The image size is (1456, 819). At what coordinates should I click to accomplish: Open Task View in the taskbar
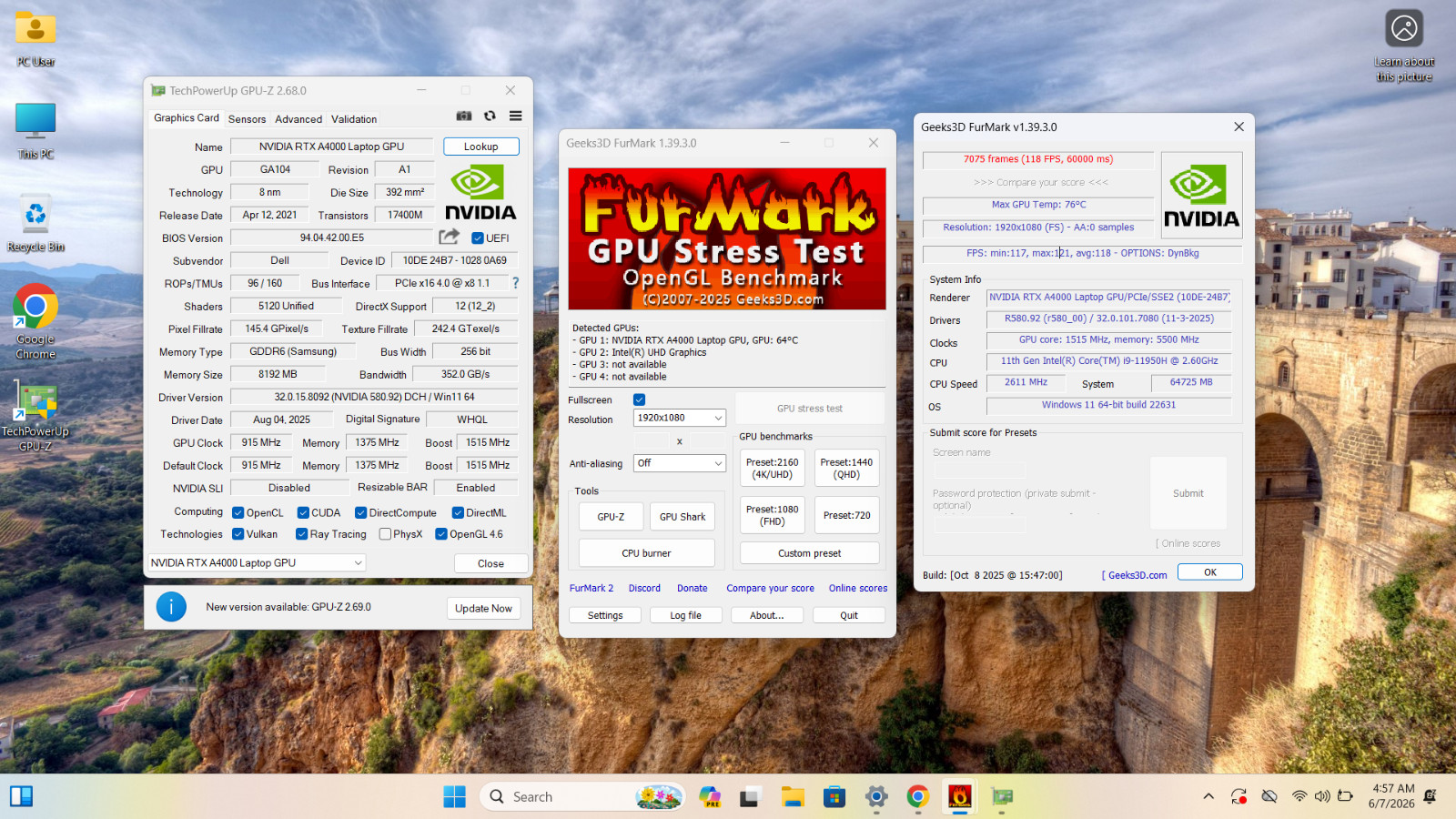(750, 797)
